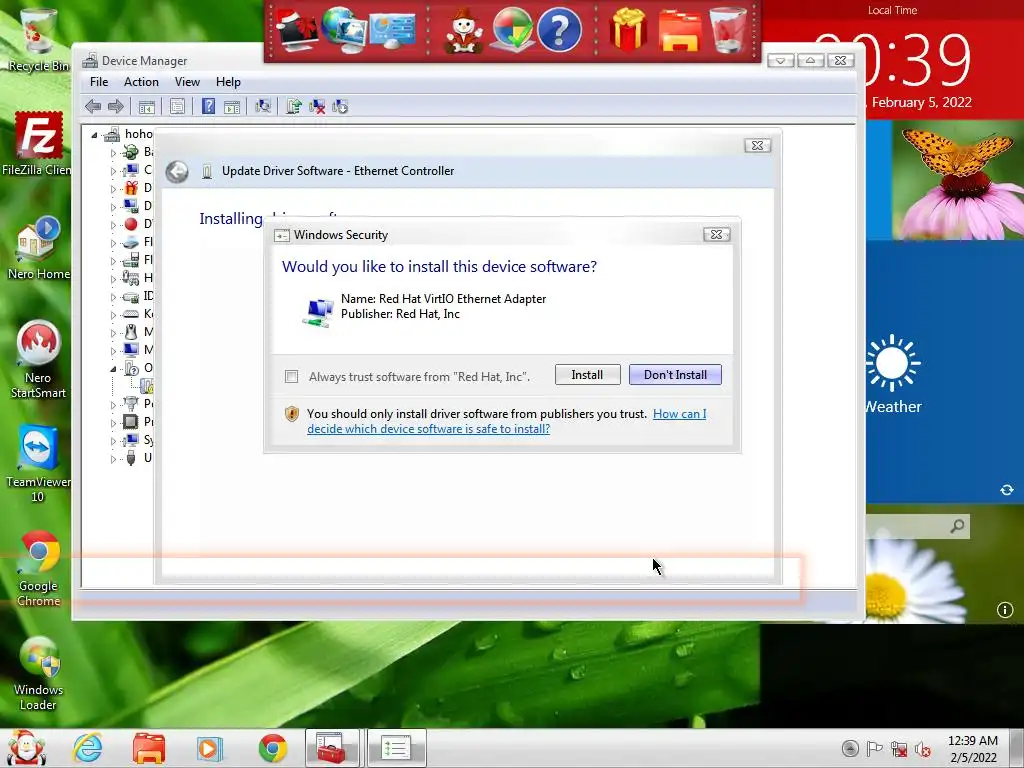Expand the Human Interface Devices node
1024x768 pixels.
point(113,279)
